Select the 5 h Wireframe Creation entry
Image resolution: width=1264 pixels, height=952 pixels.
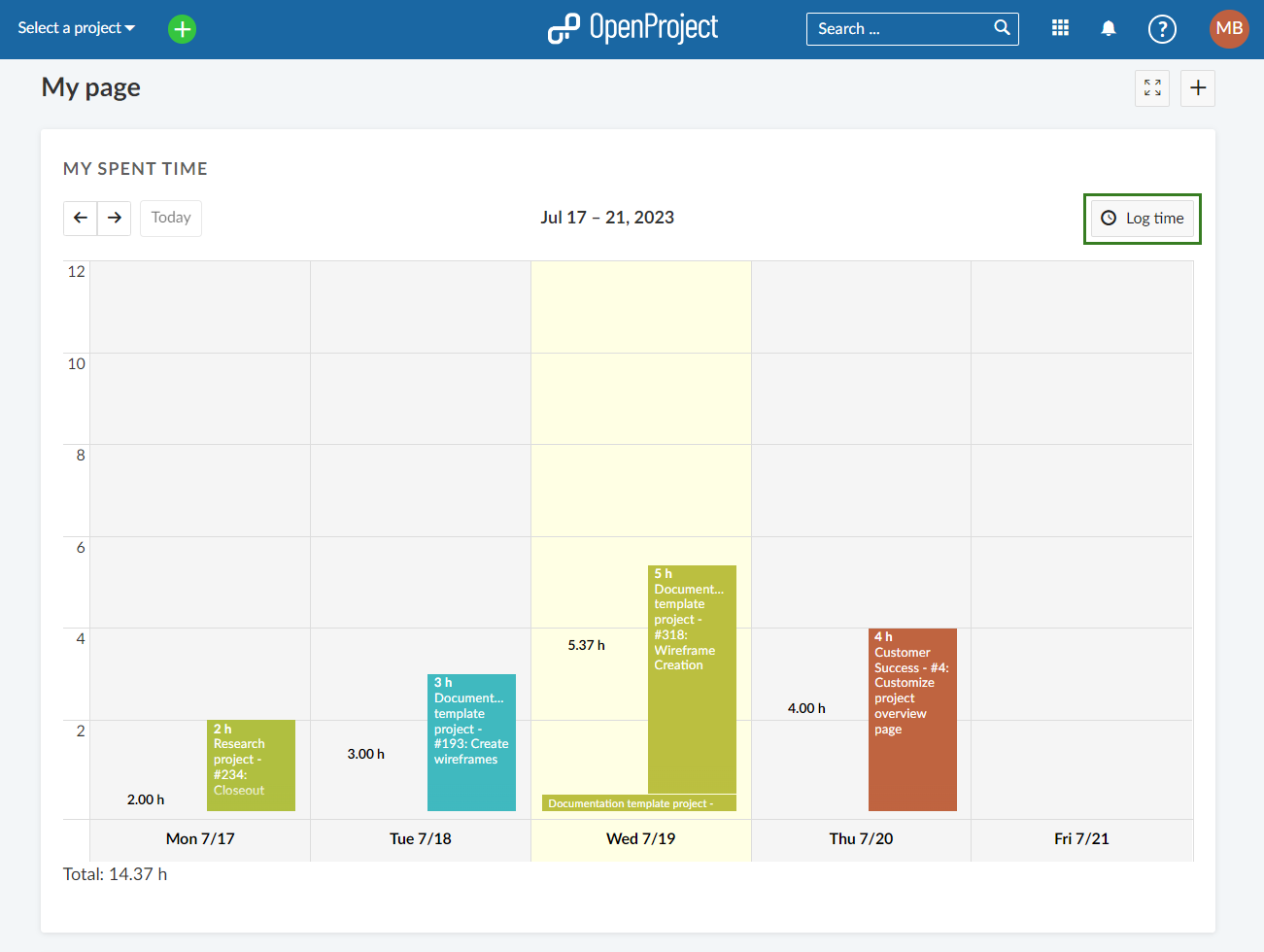(x=692, y=679)
